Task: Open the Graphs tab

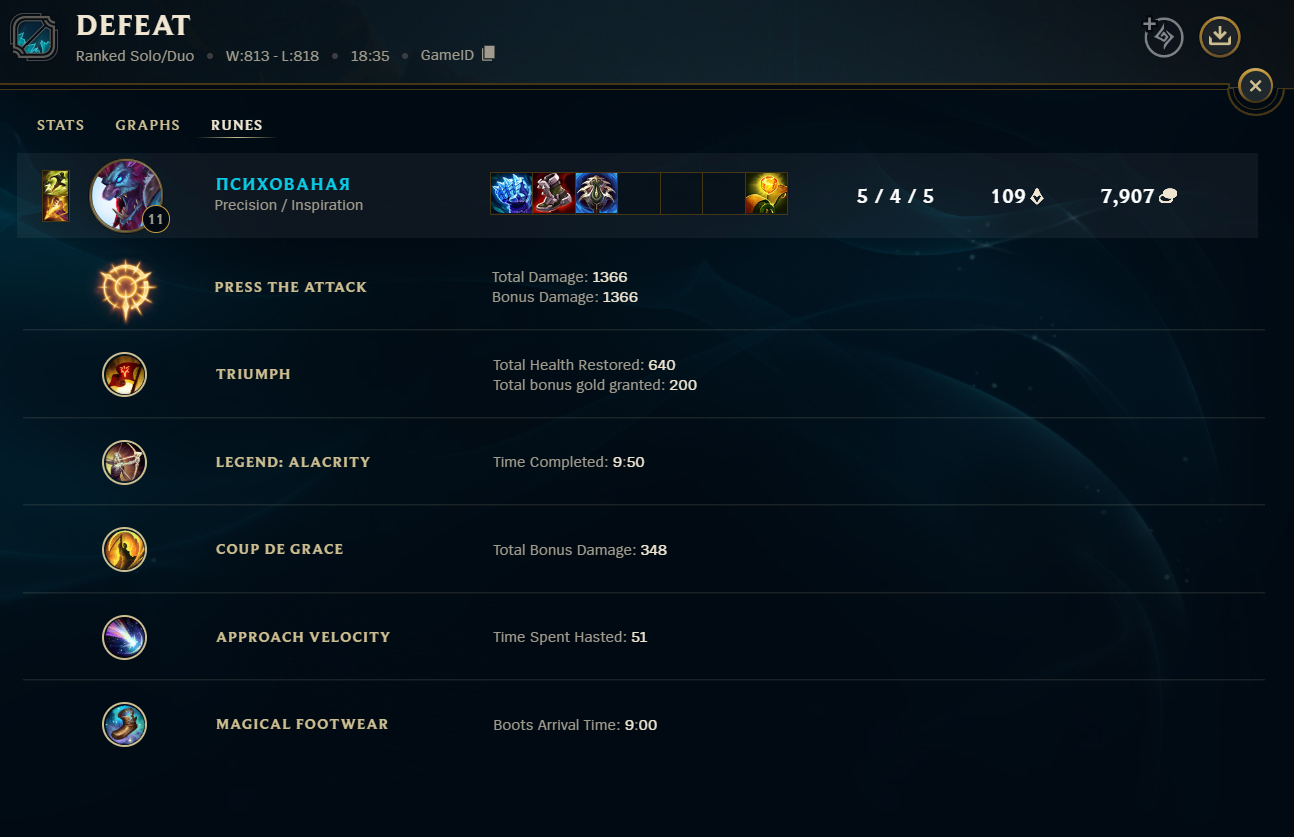Action: [148, 125]
